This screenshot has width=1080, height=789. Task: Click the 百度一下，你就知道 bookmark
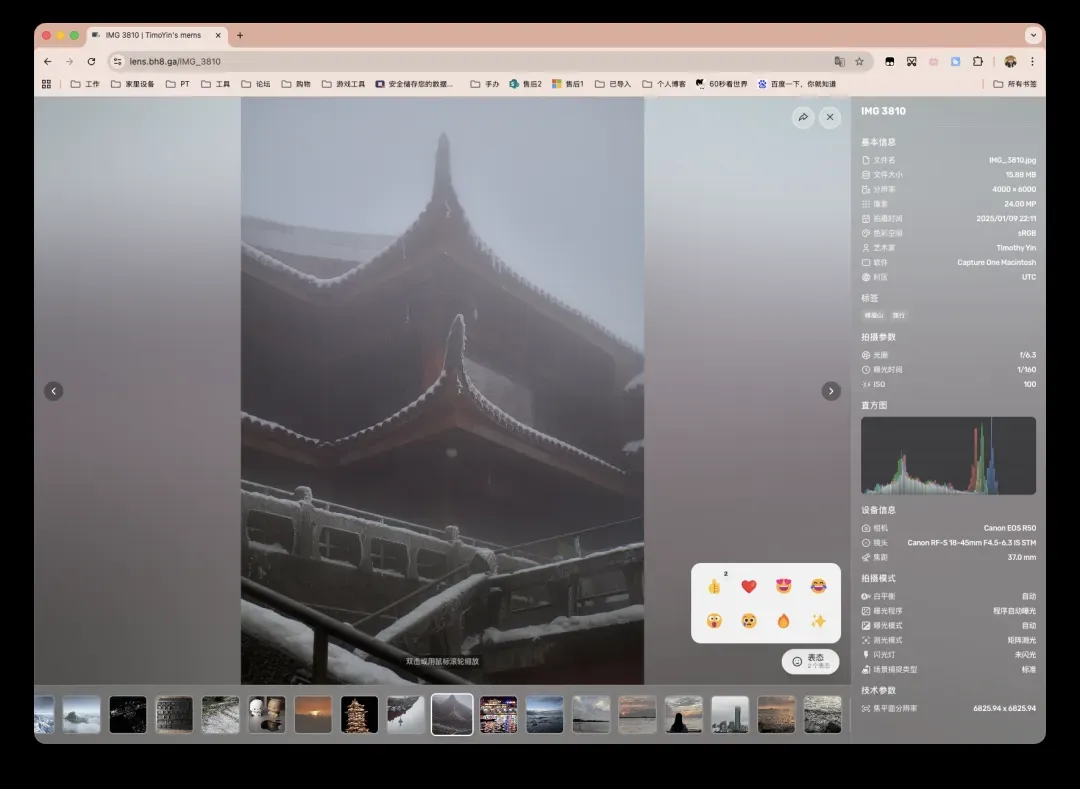pos(796,84)
